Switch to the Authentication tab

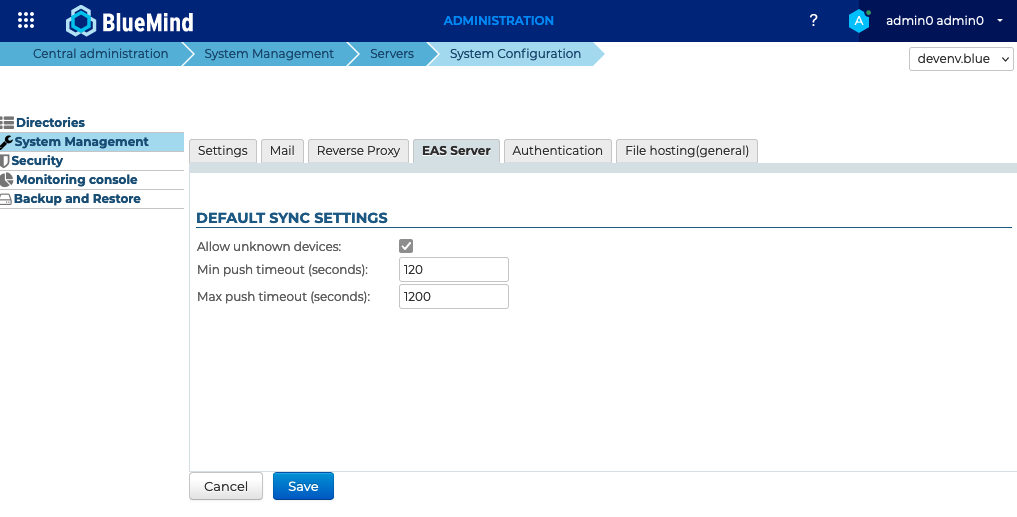point(557,151)
